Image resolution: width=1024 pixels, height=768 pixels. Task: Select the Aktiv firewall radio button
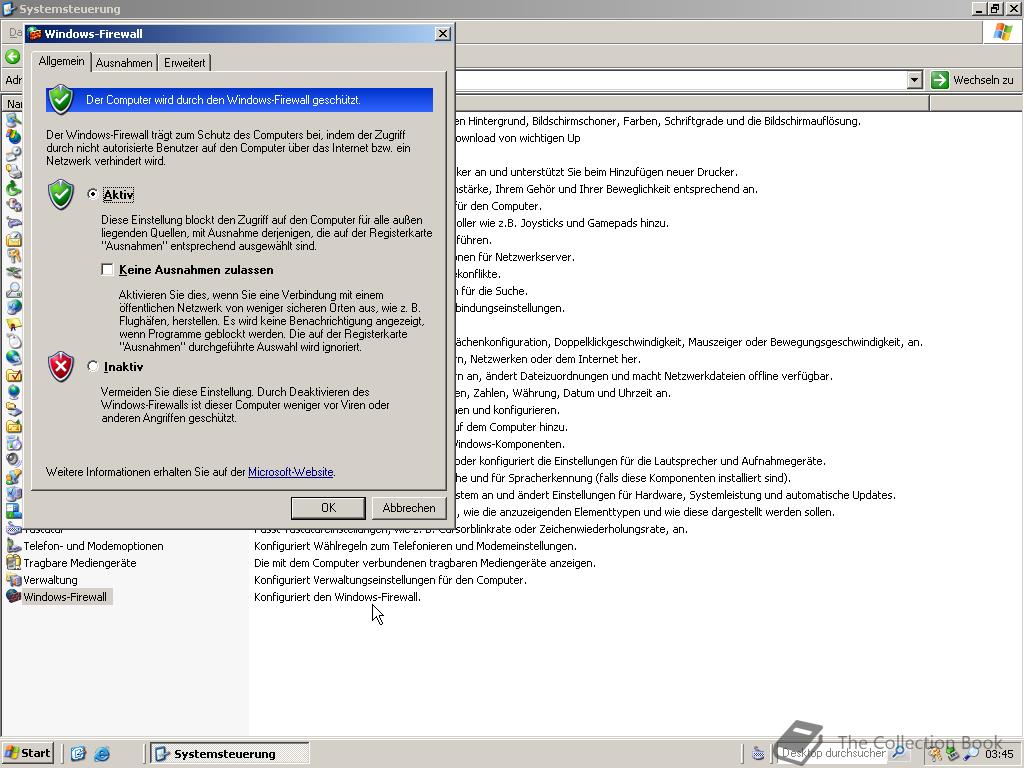[93, 194]
